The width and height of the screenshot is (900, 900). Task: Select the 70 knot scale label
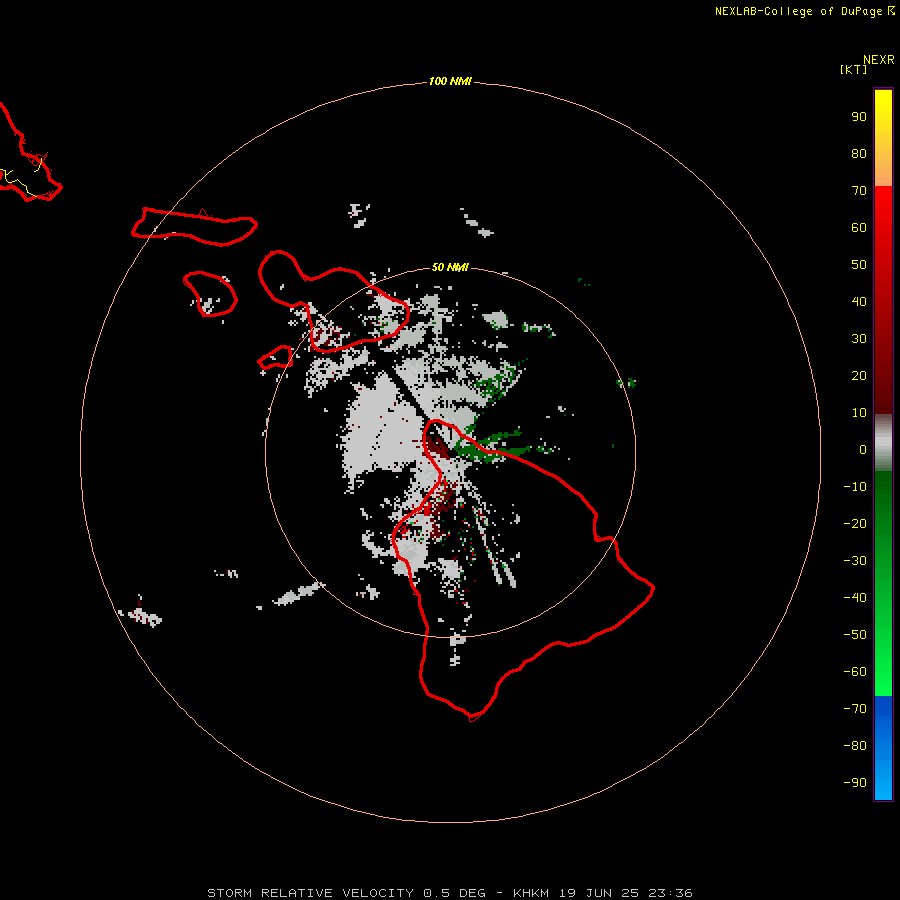point(859,191)
